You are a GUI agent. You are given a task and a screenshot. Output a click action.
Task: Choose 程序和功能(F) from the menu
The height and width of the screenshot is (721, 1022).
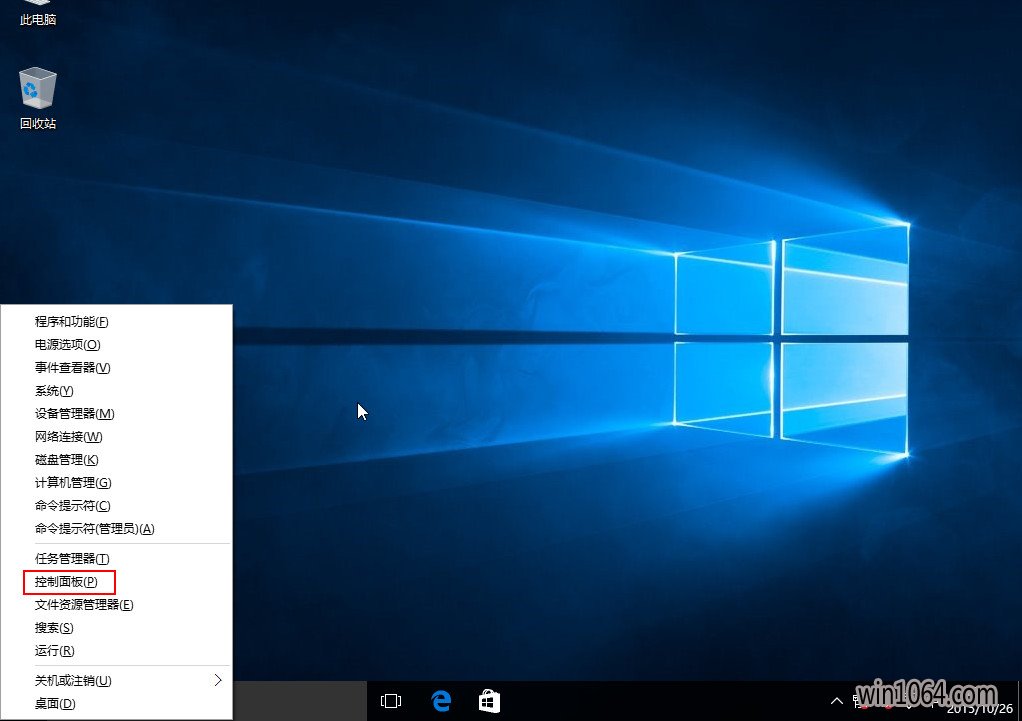[117, 321]
